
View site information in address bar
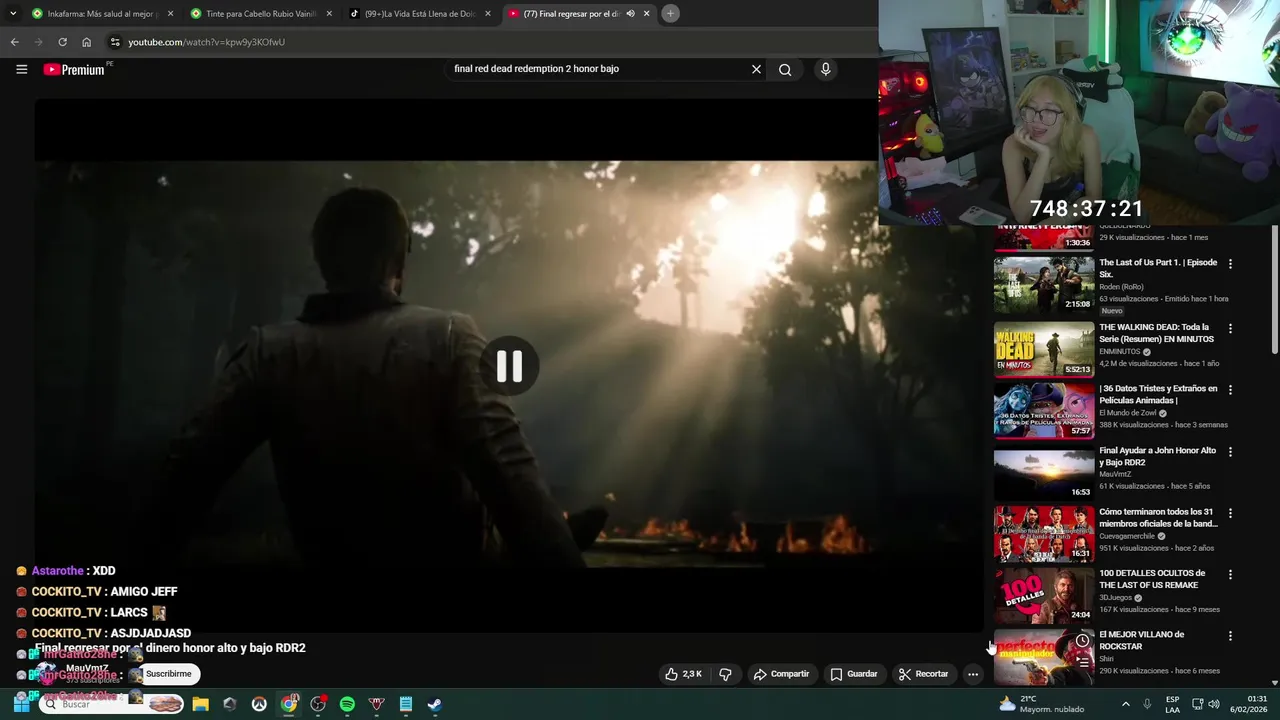[115, 42]
